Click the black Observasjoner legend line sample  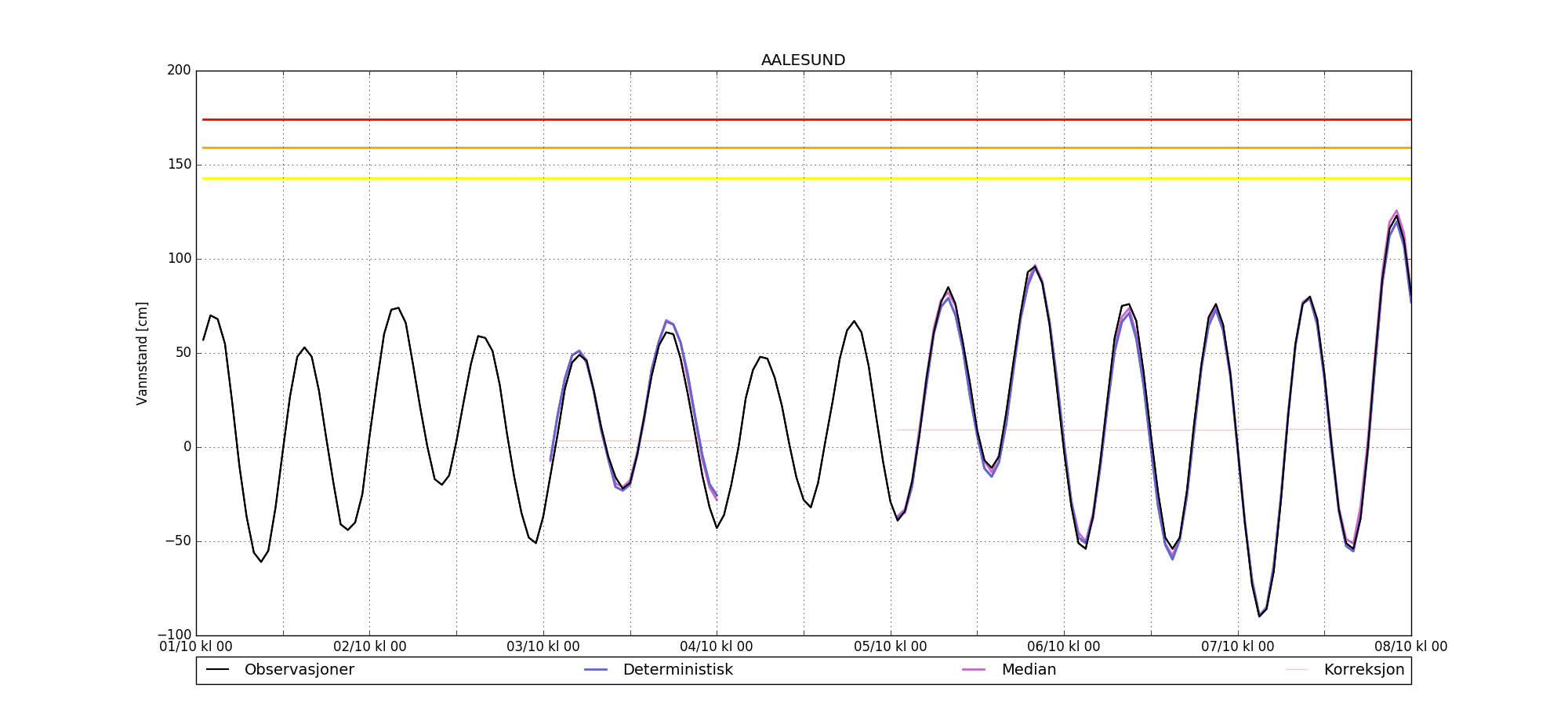217,670
